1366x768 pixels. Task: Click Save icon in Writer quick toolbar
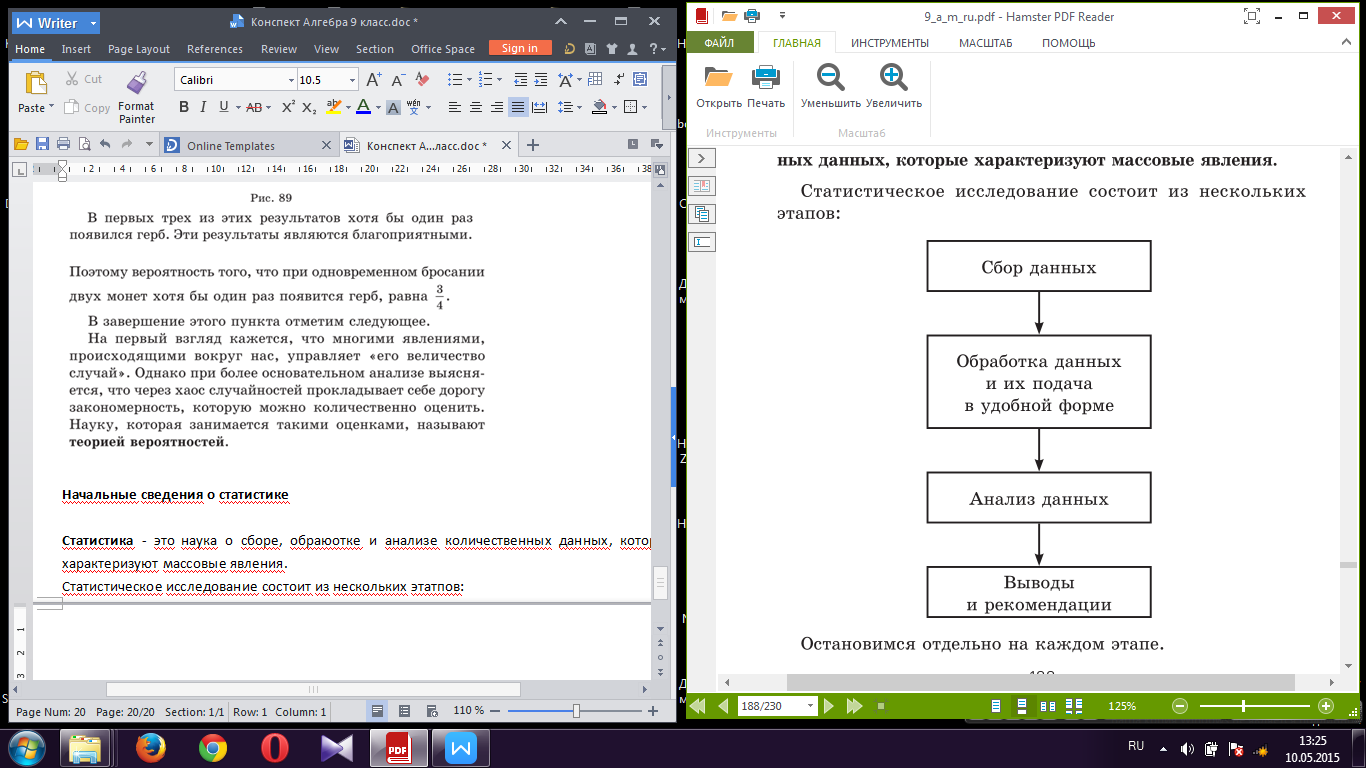click(x=42, y=144)
